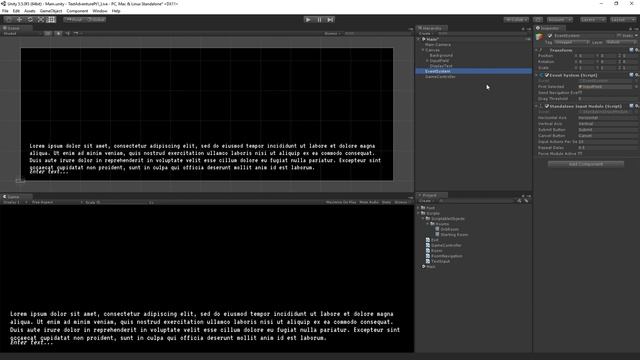Open the Collab dropdown
Image resolution: width=640 pixels, height=360 pixels.
(x=516, y=20)
